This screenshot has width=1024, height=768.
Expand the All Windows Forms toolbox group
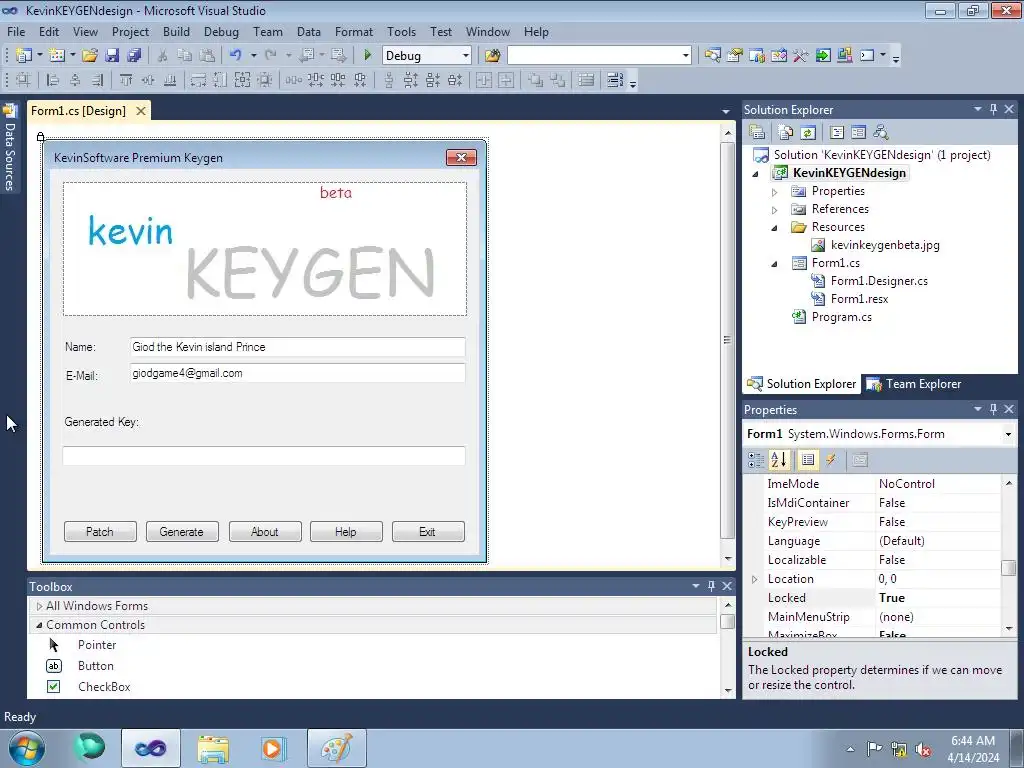pyautogui.click(x=39, y=607)
